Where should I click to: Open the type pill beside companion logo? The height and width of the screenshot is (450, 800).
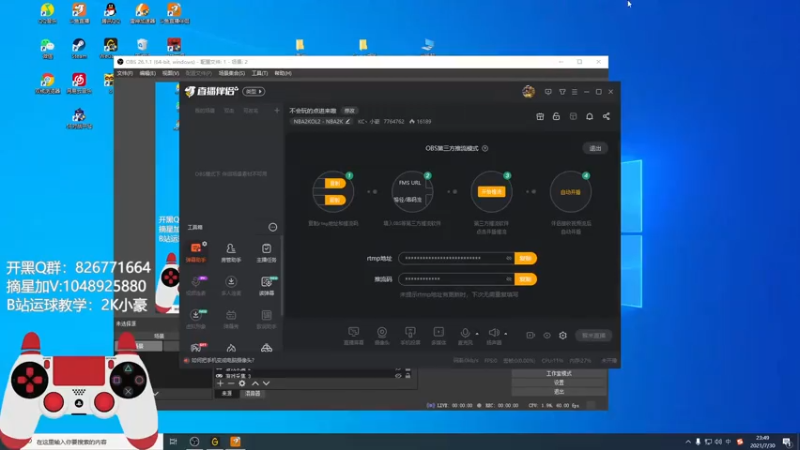(x=254, y=92)
